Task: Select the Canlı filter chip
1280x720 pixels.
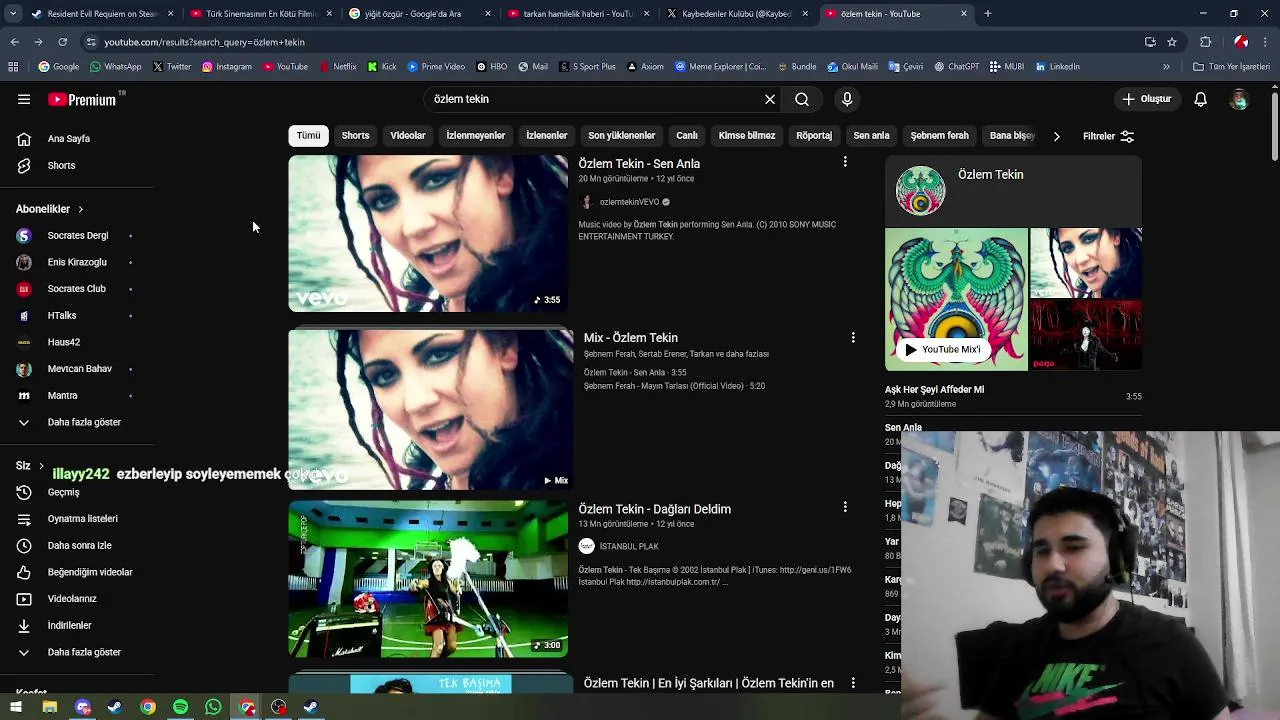Action: click(x=687, y=136)
